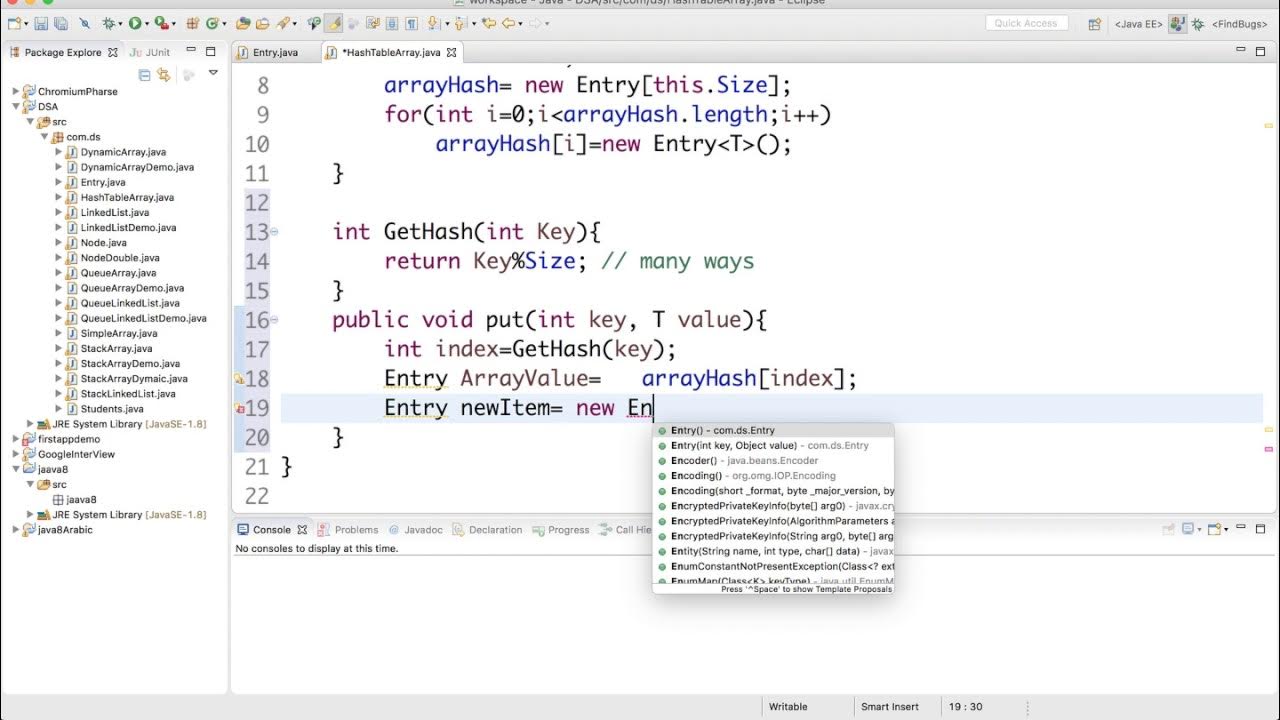Open the Java EE perspective
This screenshot has width=1280, height=720.
click(x=1139, y=23)
